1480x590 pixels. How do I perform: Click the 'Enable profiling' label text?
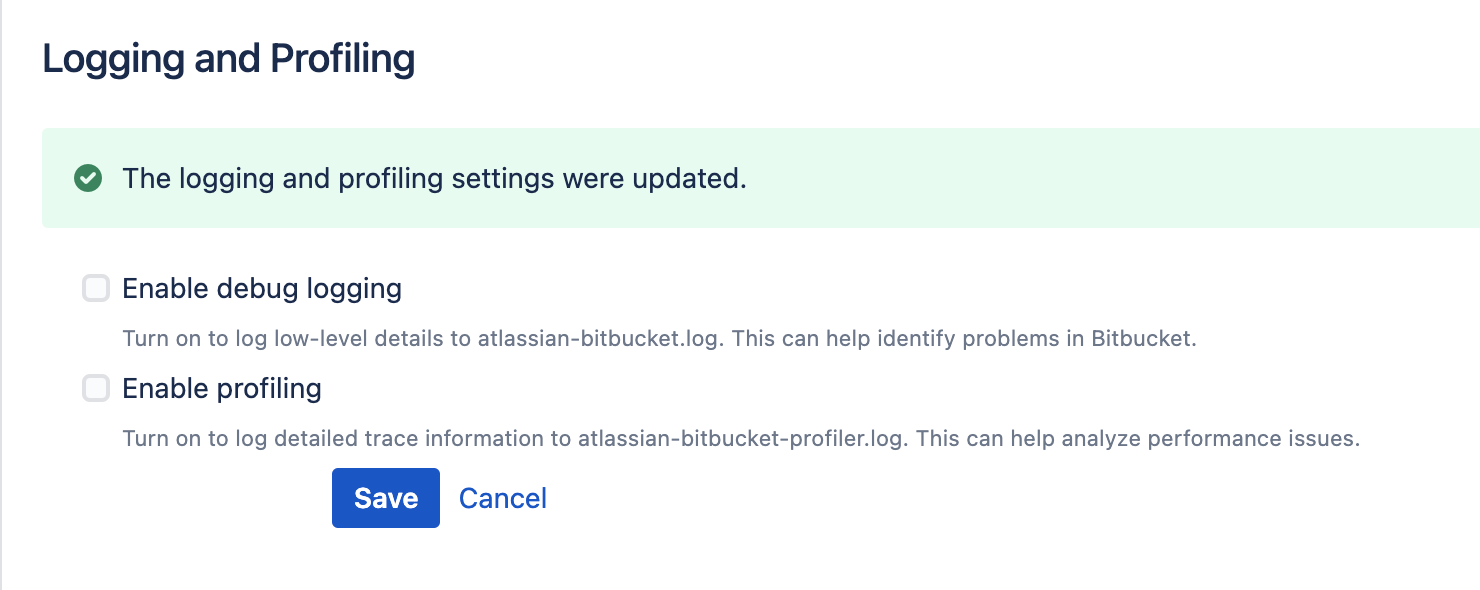pyautogui.click(x=222, y=388)
